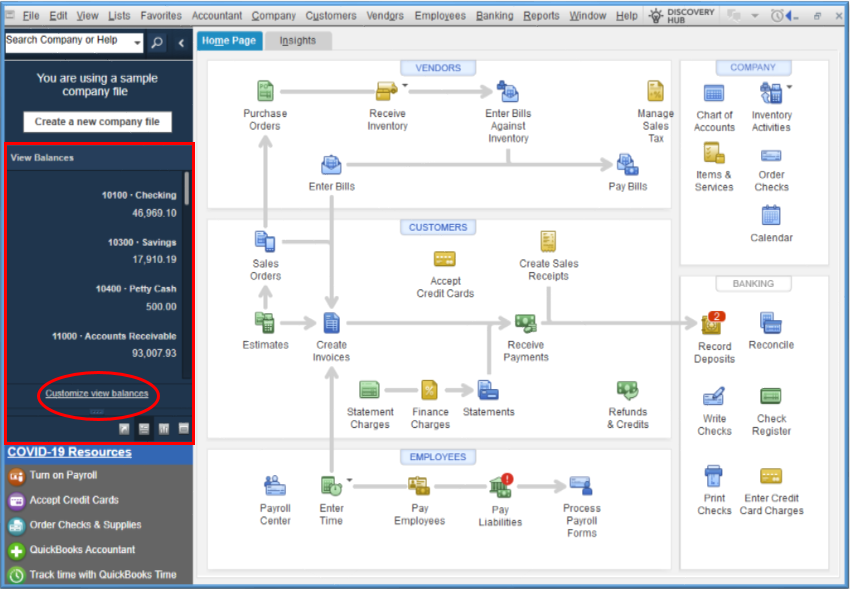Open the Print Checks icon

713,476
